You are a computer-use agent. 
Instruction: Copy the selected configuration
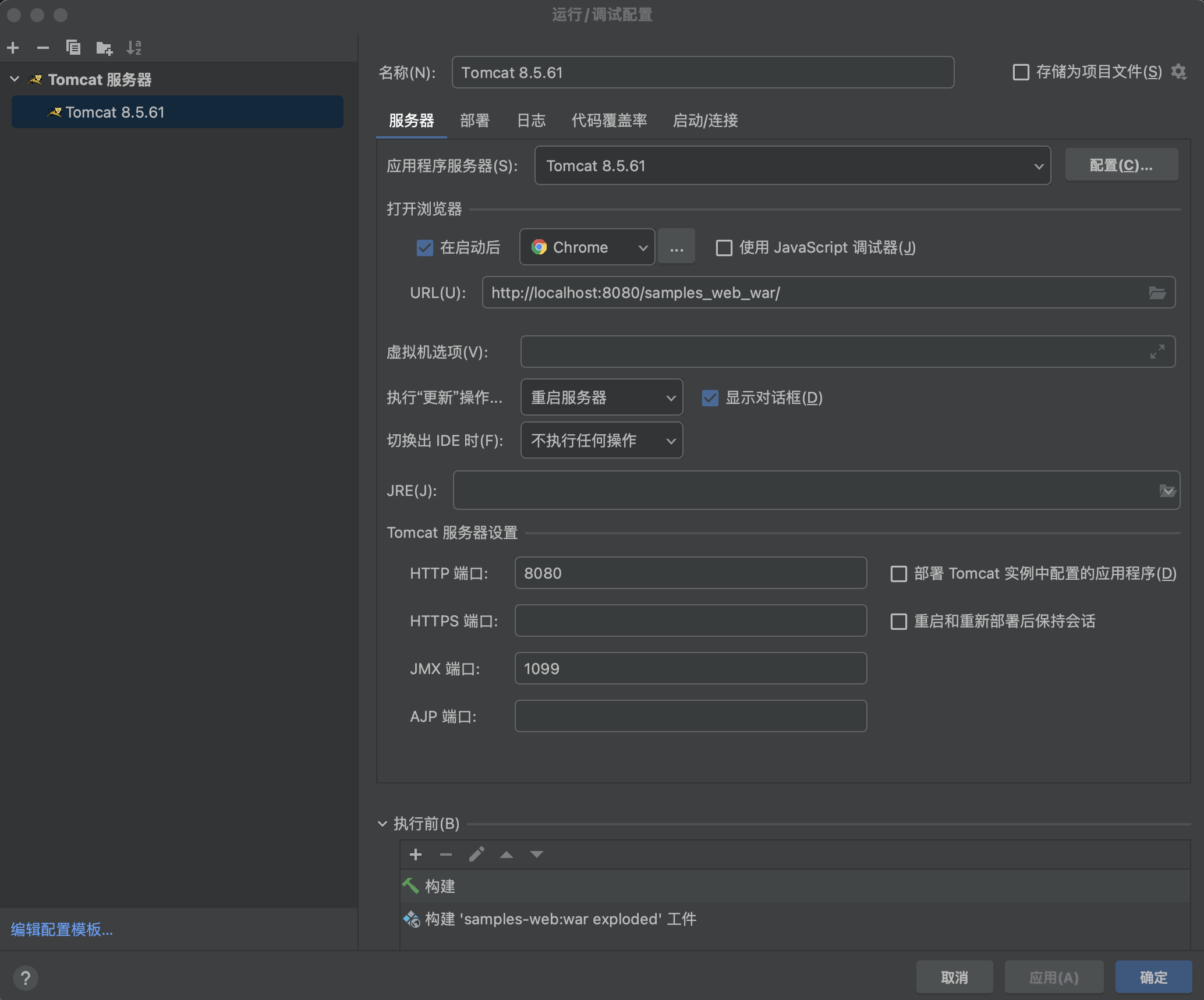(x=73, y=48)
